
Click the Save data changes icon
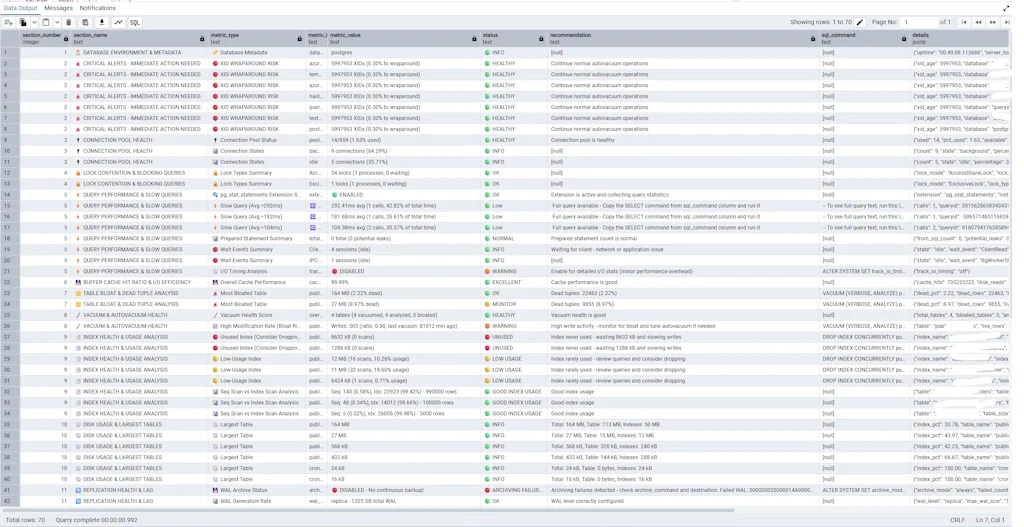(x=85, y=22)
